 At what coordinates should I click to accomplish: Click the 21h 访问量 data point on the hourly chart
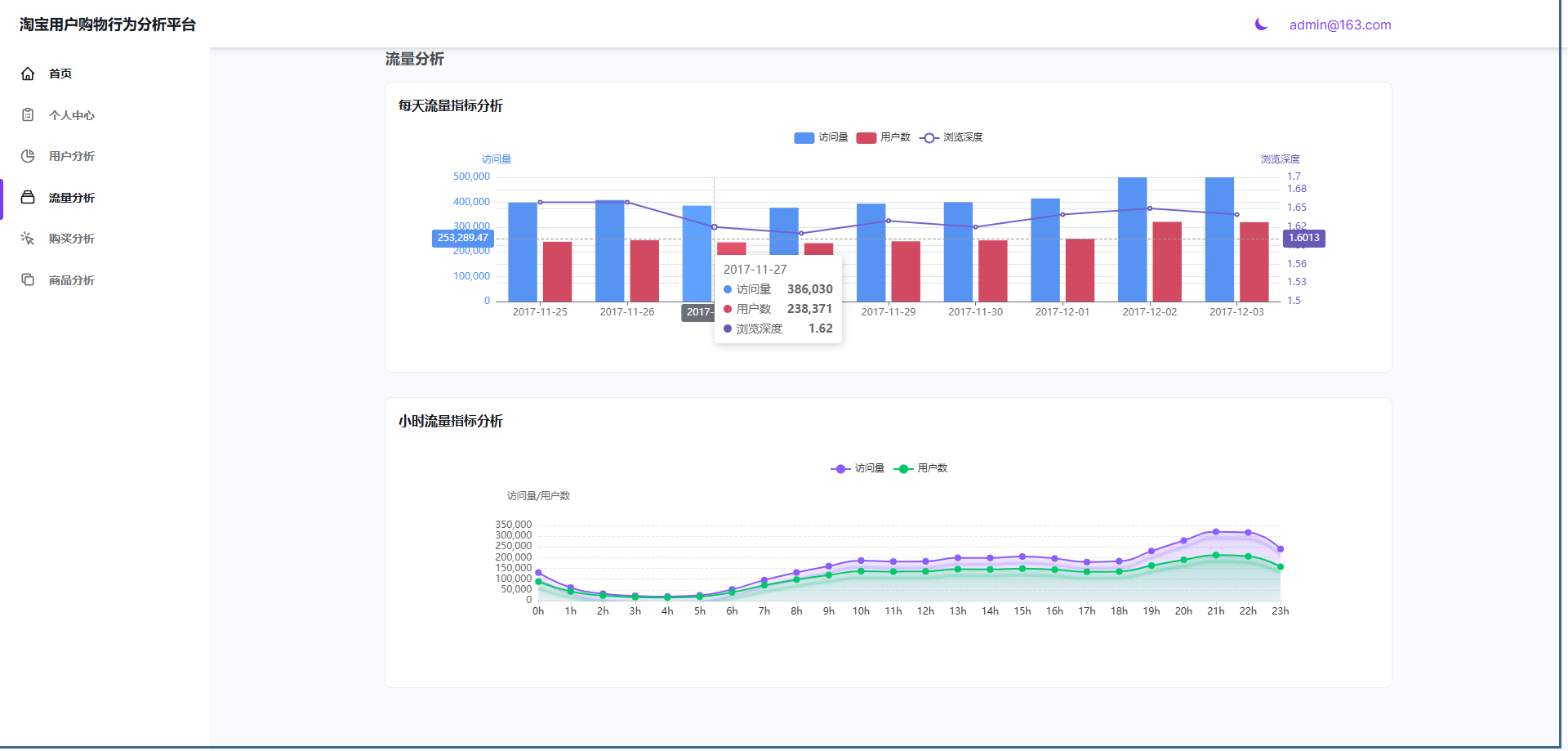point(1216,532)
